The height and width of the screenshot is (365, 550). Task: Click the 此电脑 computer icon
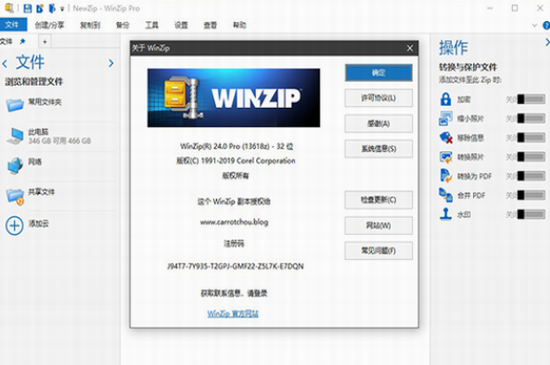(15, 136)
